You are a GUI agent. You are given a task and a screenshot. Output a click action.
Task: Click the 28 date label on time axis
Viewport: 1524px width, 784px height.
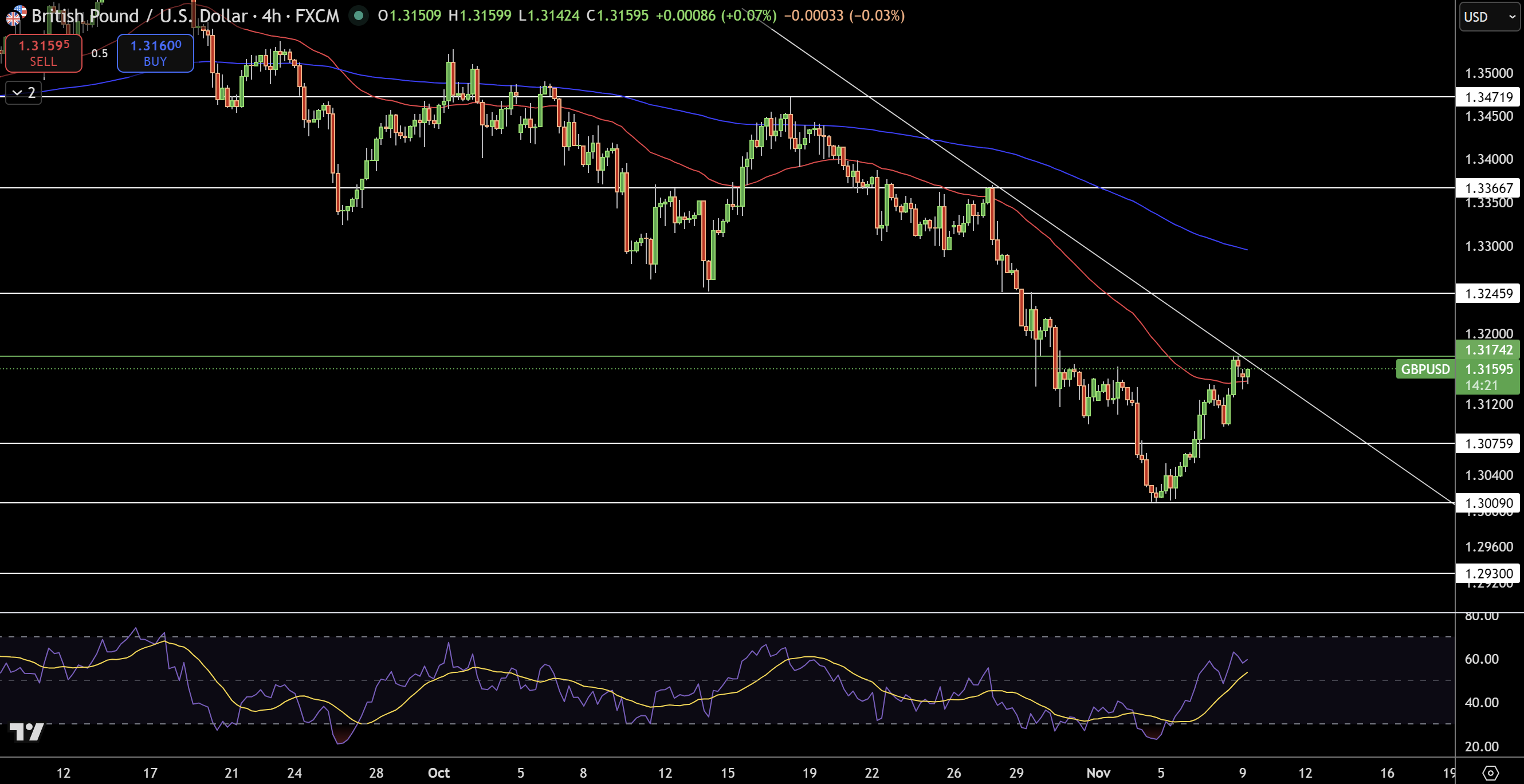(376, 772)
